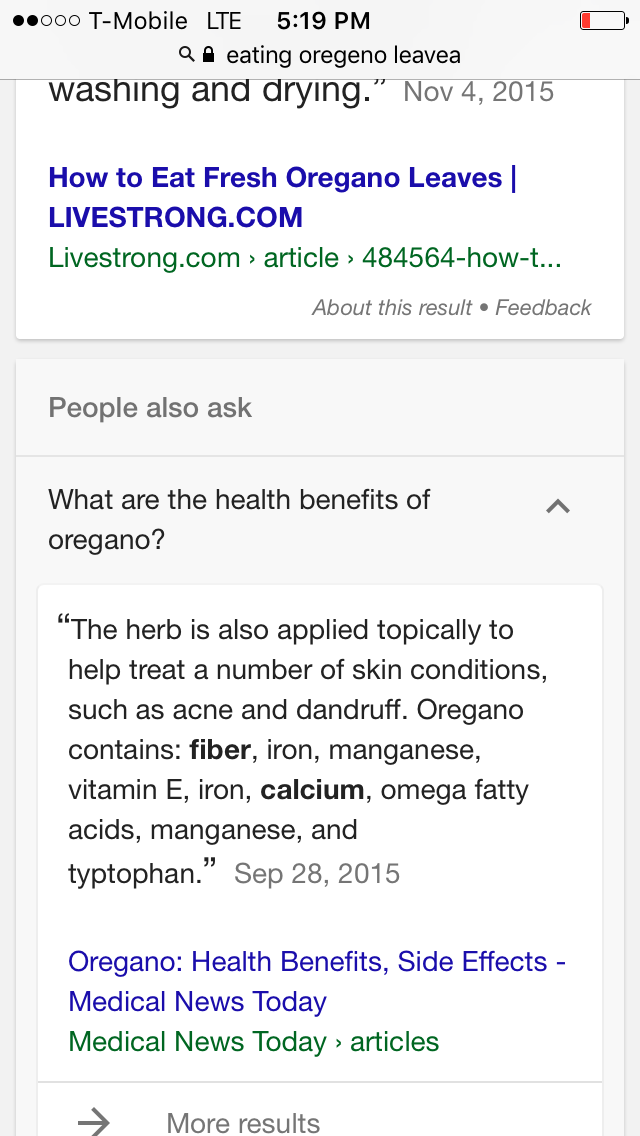This screenshot has height=1136, width=640.
Task: Open the "How to Eat Fresh Oregano Leaves" link
Action: pos(282,197)
